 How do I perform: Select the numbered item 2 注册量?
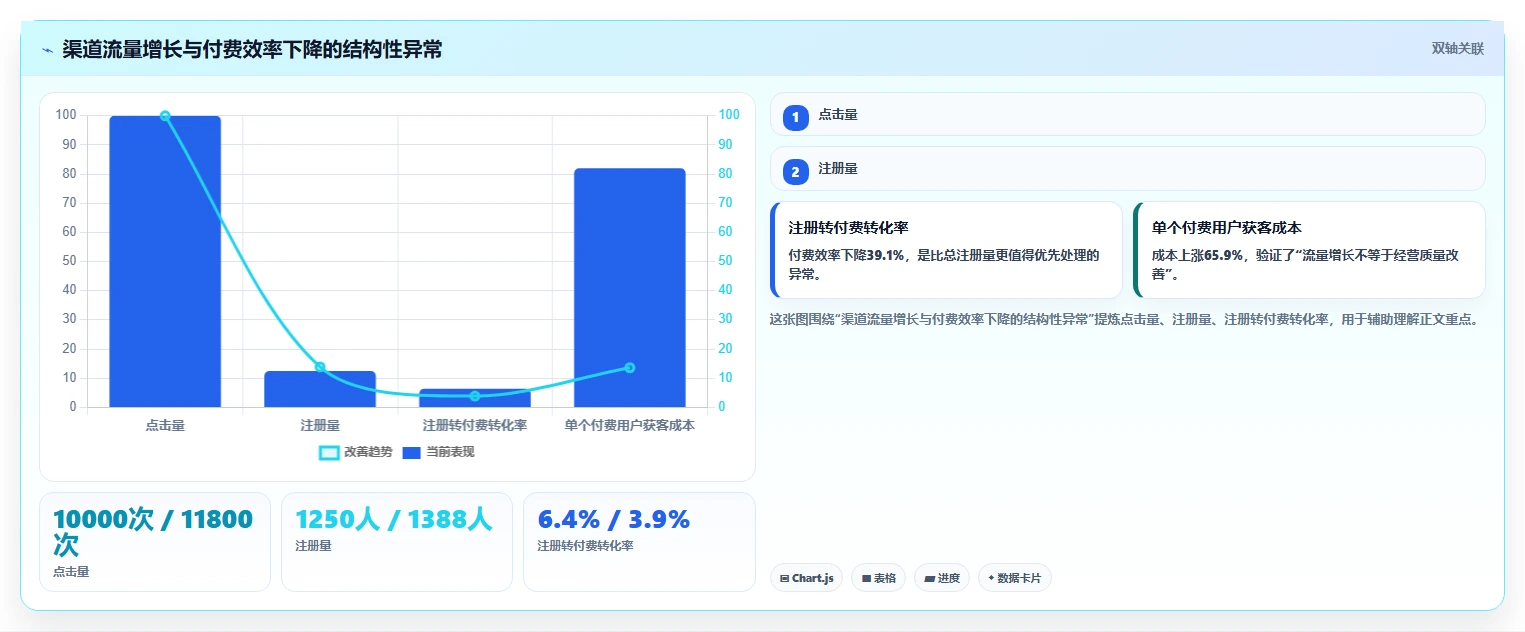1127,169
